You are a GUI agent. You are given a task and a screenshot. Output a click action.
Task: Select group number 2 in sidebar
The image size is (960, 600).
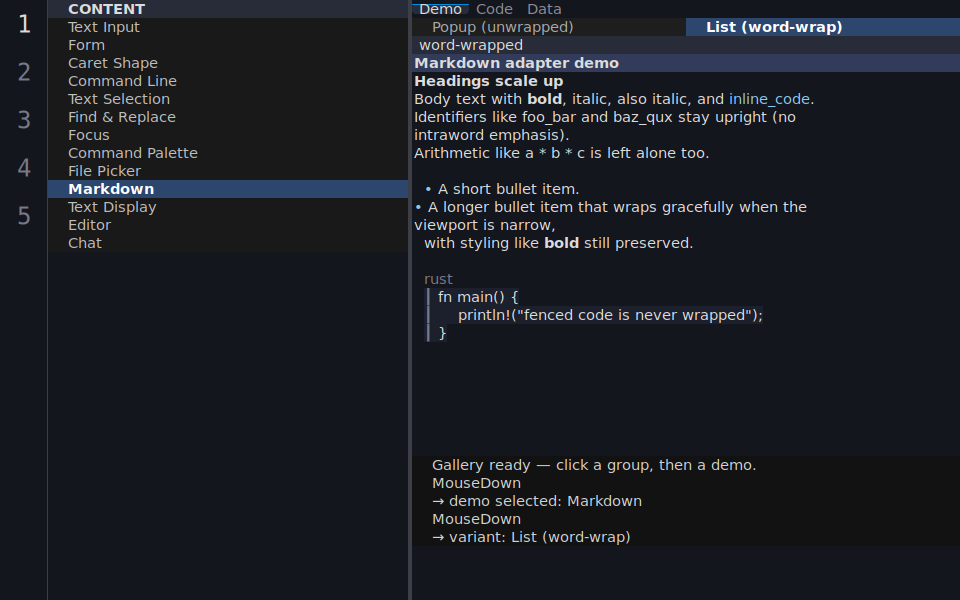tap(24, 72)
